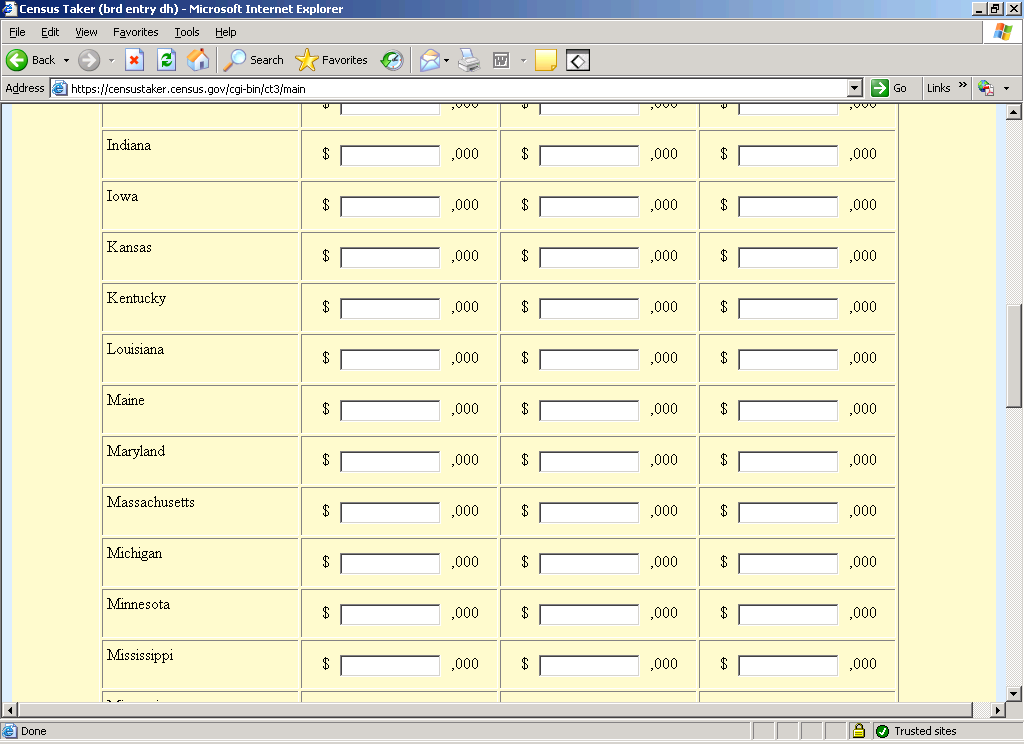The width and height of the screenshot is (1024, 744).
Task: Open the address bar dropdown list
Action: [x=854, y=88]
